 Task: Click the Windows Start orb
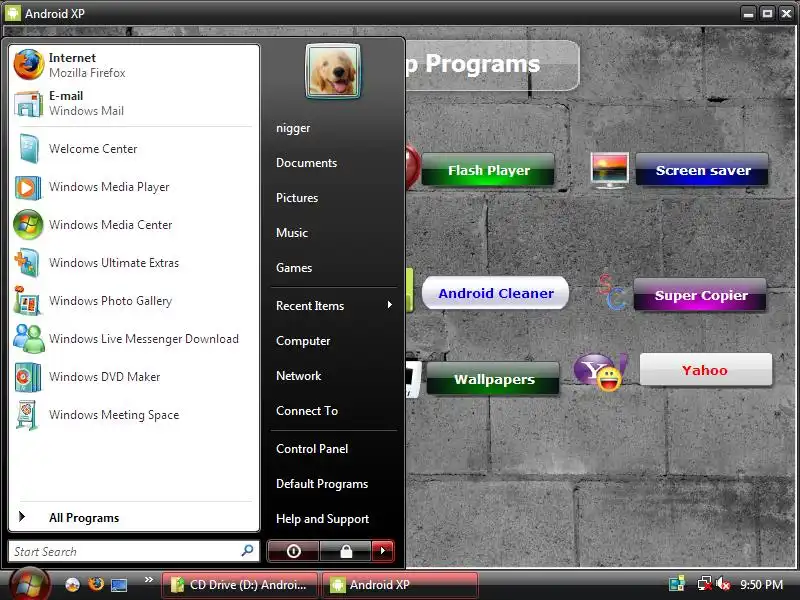(29, 585)
